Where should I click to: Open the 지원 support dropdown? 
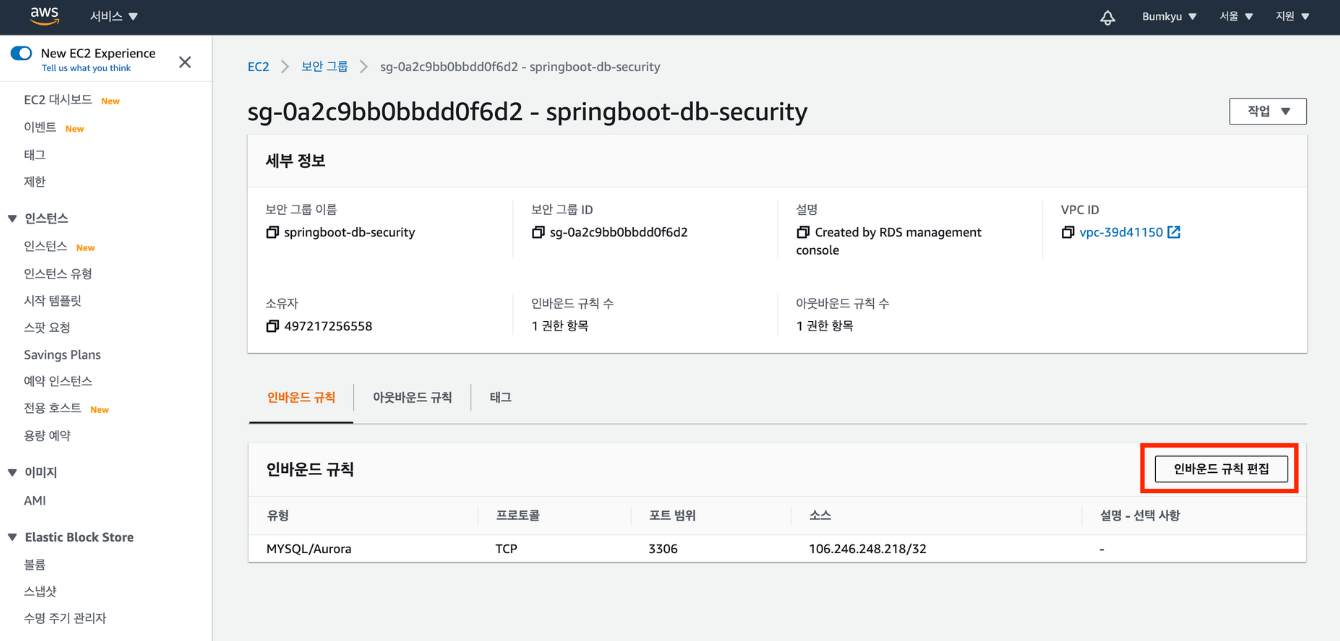pos(1292,17)
